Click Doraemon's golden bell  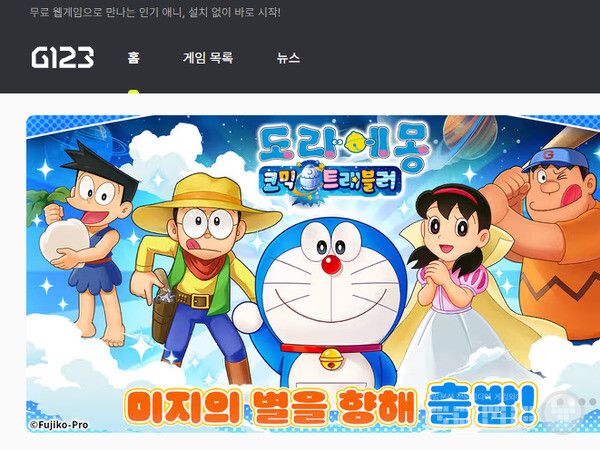[331, 359]
